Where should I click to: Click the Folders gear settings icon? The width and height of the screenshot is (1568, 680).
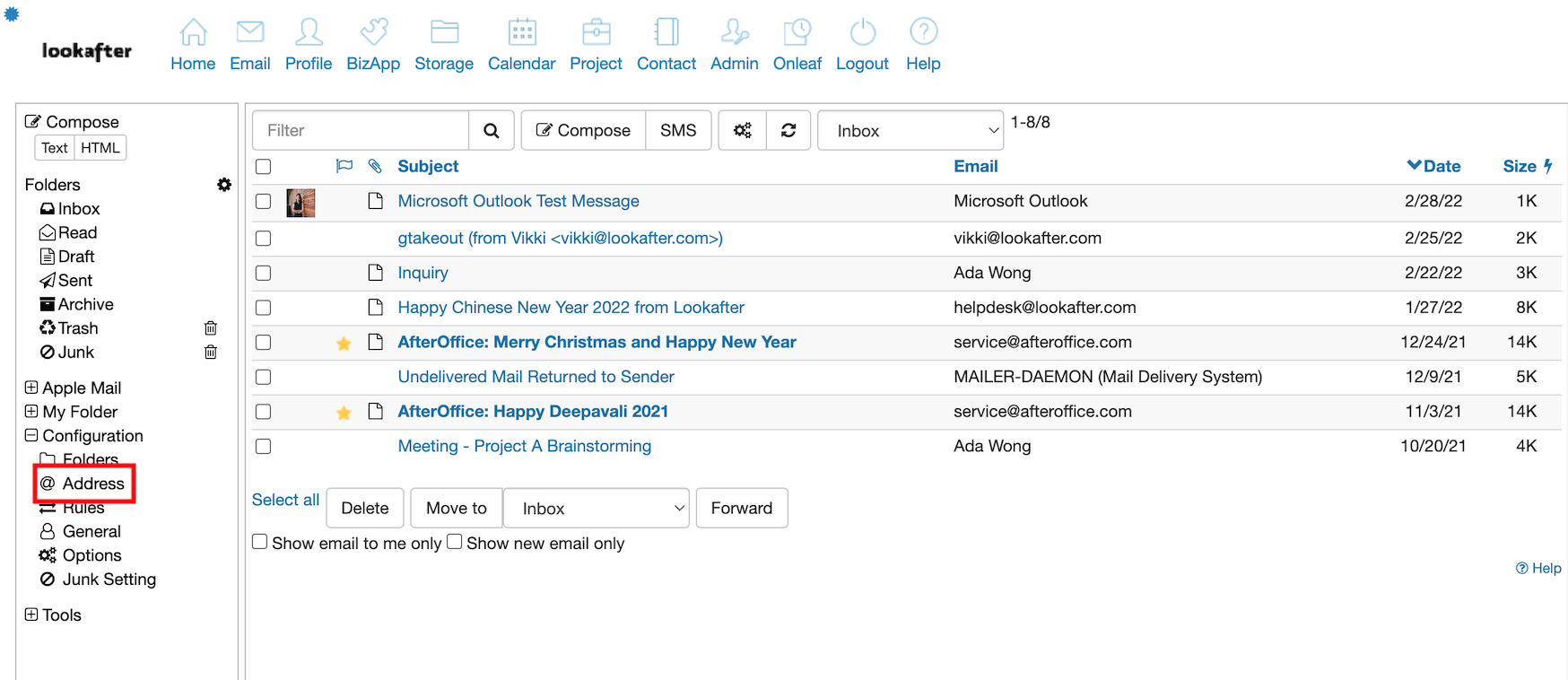[224, 185]
